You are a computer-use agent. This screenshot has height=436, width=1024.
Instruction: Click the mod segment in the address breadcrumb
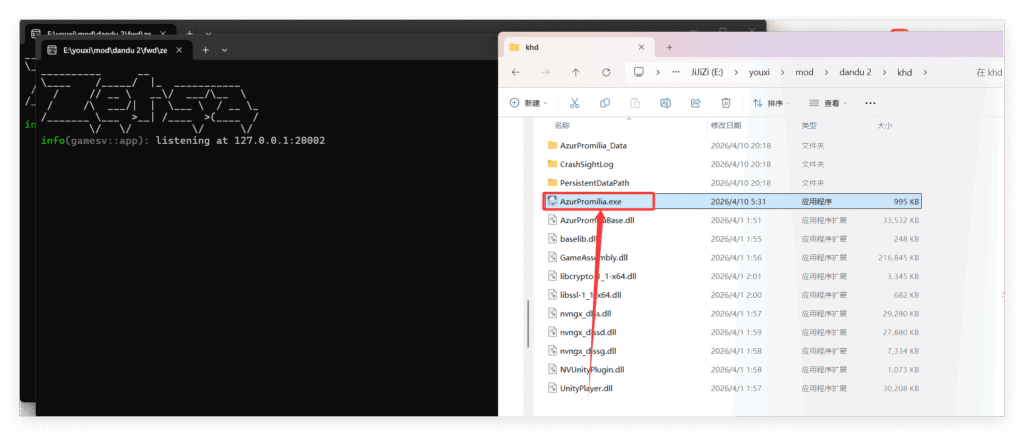(x=804, y=72)
